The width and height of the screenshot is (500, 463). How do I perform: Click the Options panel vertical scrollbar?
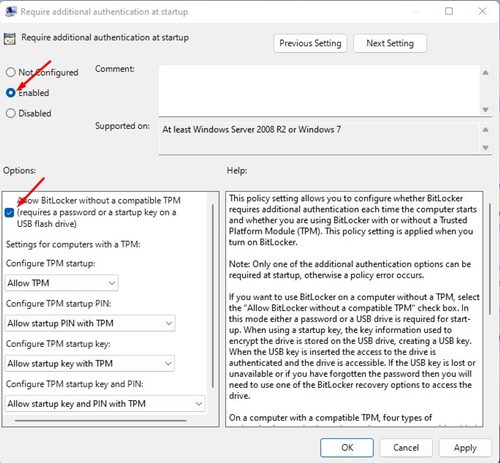213,296
